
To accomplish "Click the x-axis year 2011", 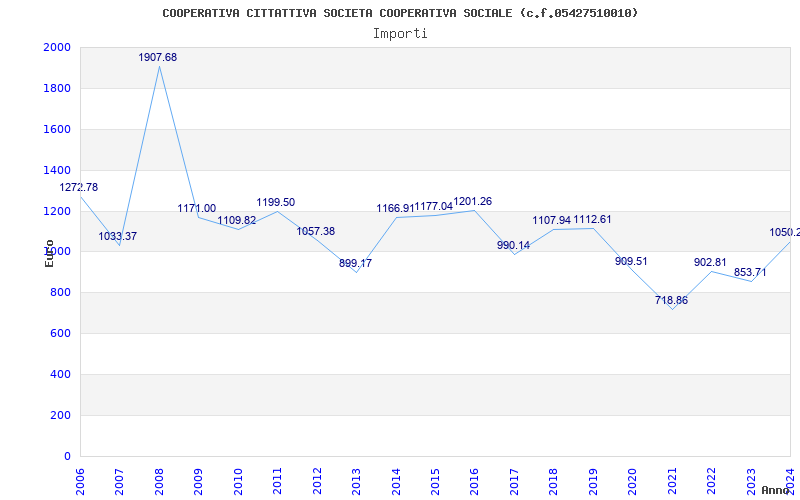I will click(x=278, y=481).
